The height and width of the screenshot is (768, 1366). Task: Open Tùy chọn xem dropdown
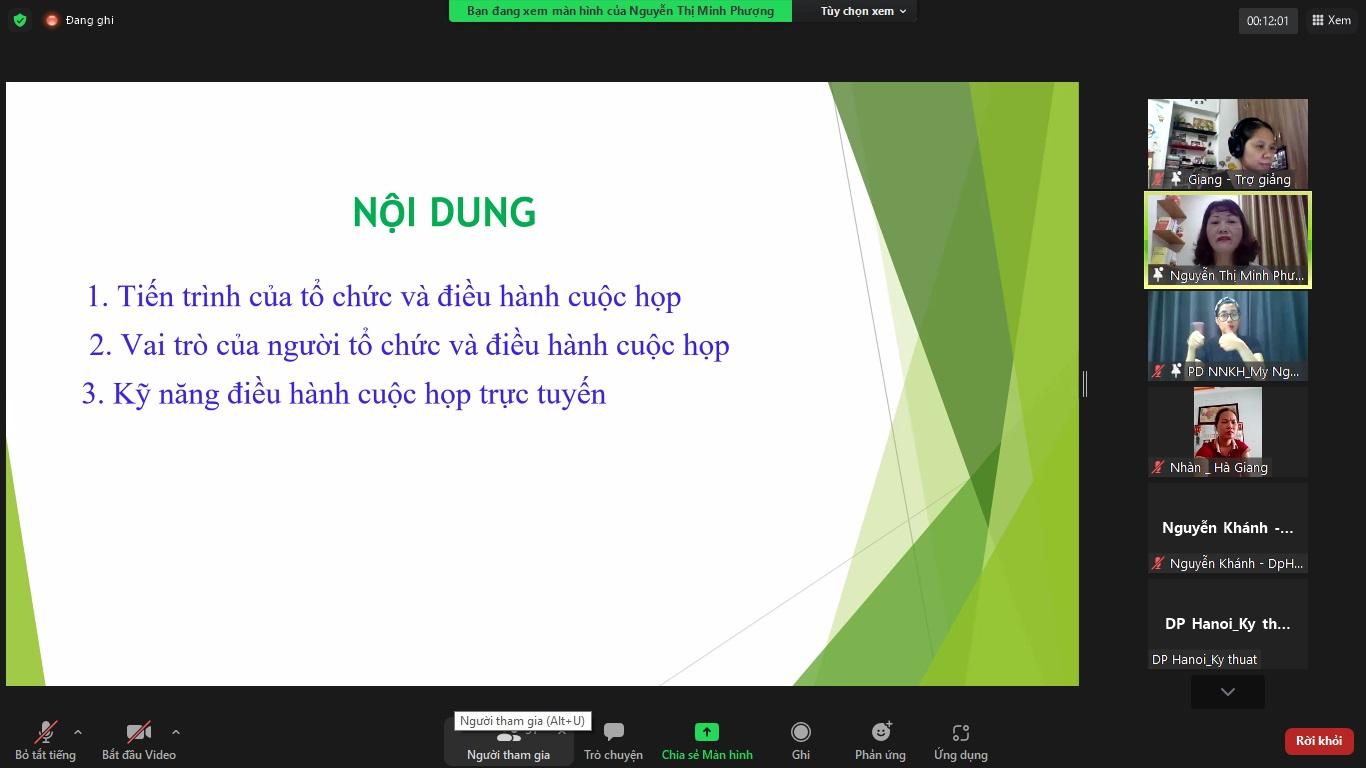click(864, 11)
